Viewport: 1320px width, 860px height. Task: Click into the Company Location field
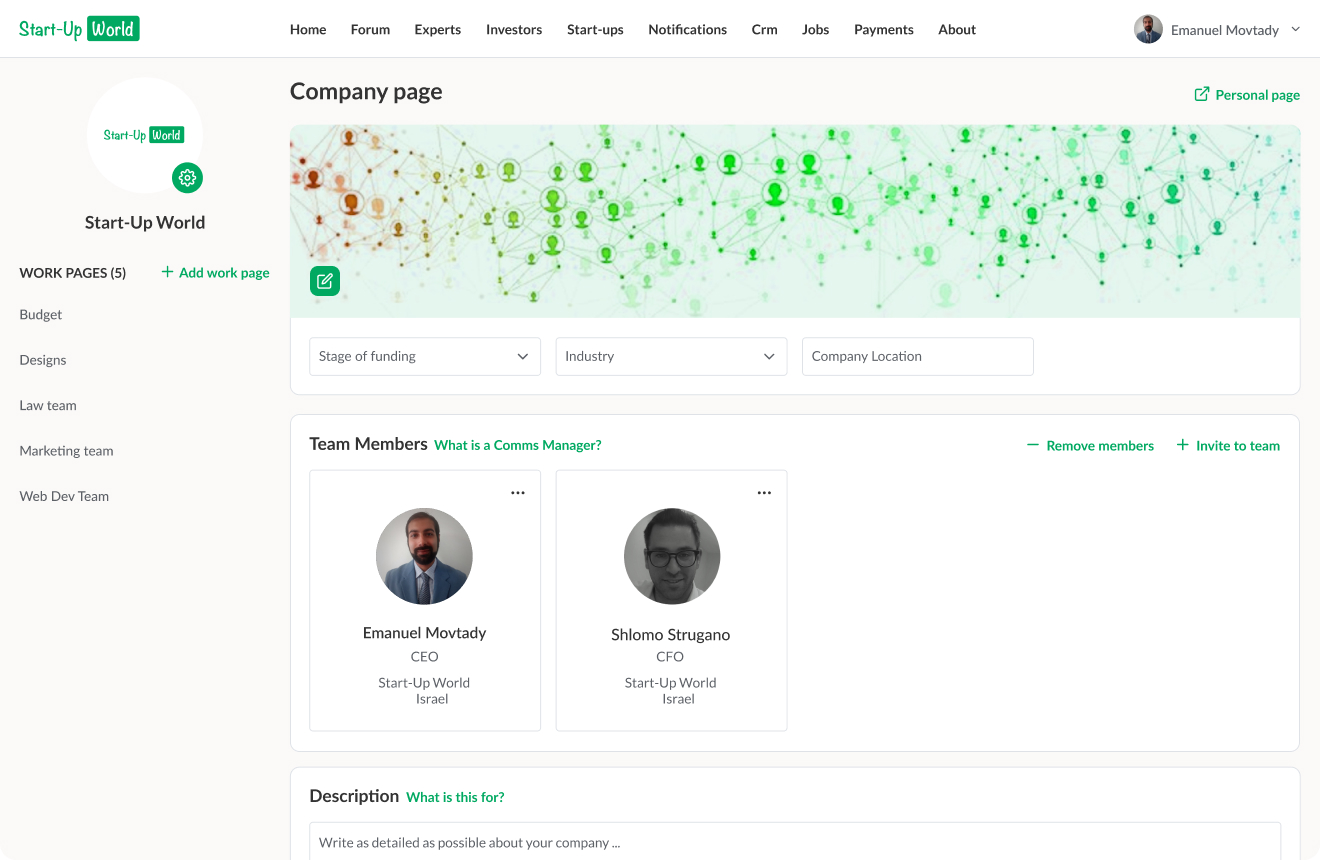coord(917,356)
